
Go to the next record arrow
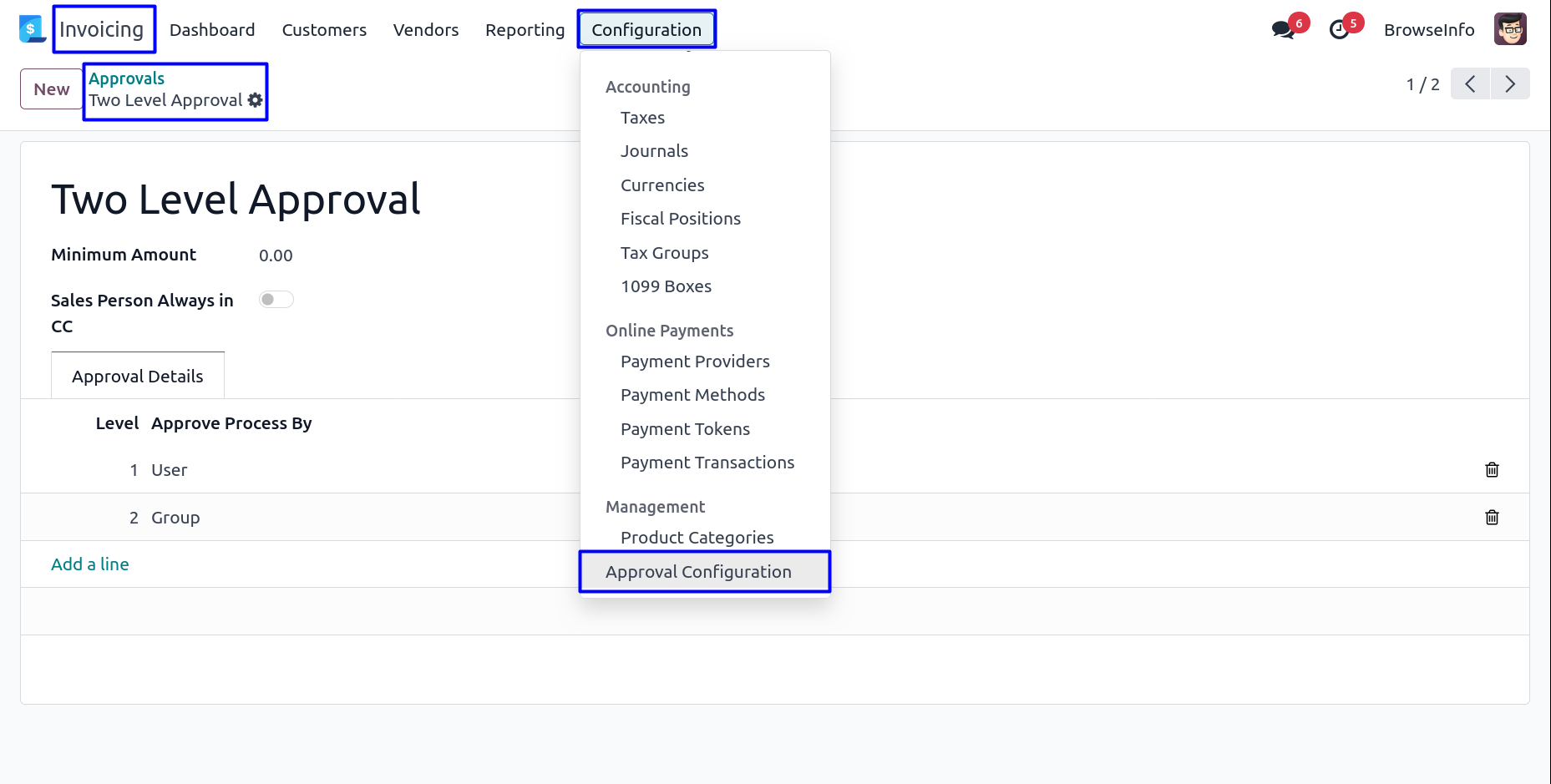1510,84
